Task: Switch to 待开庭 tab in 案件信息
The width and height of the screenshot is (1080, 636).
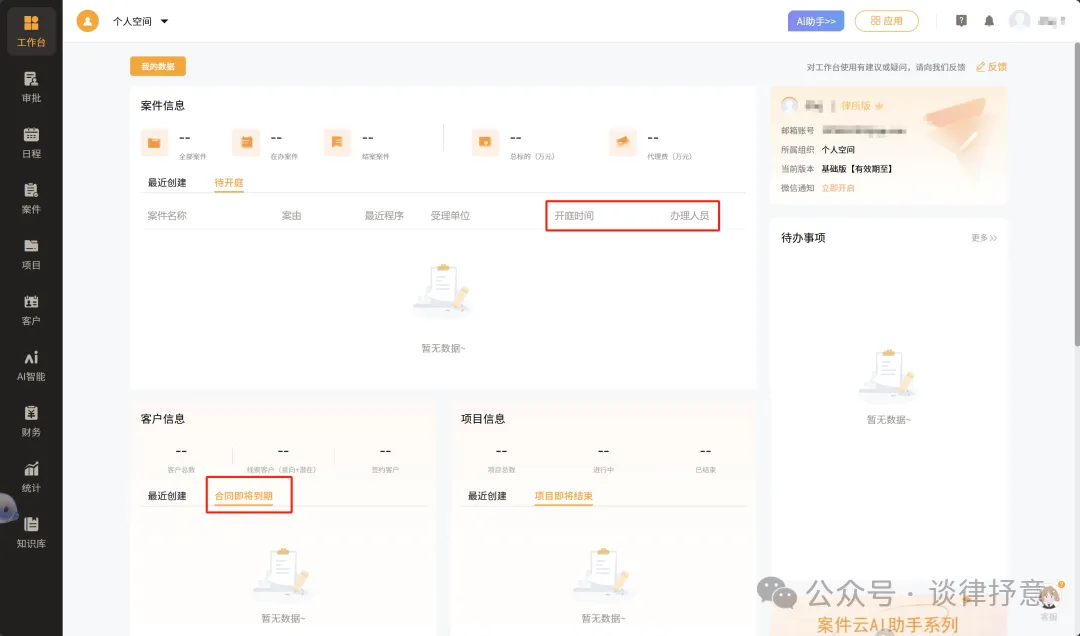Action: [229, 183]
